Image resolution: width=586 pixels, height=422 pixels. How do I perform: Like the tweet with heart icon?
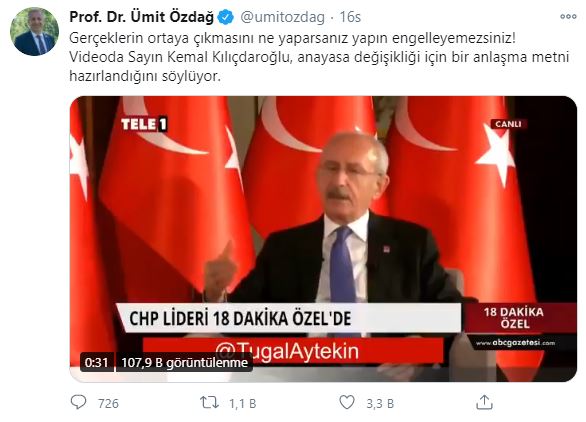click(346, 403)
